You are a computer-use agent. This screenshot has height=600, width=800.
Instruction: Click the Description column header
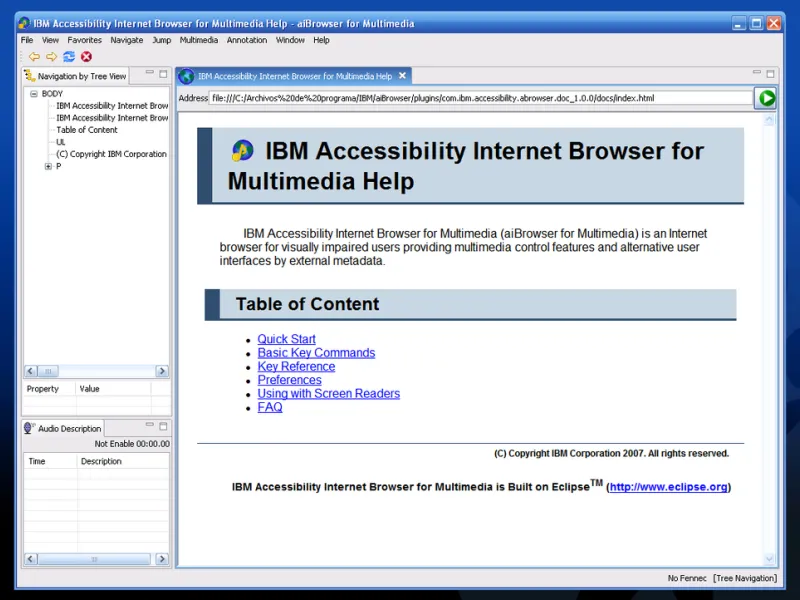point(123,461)
